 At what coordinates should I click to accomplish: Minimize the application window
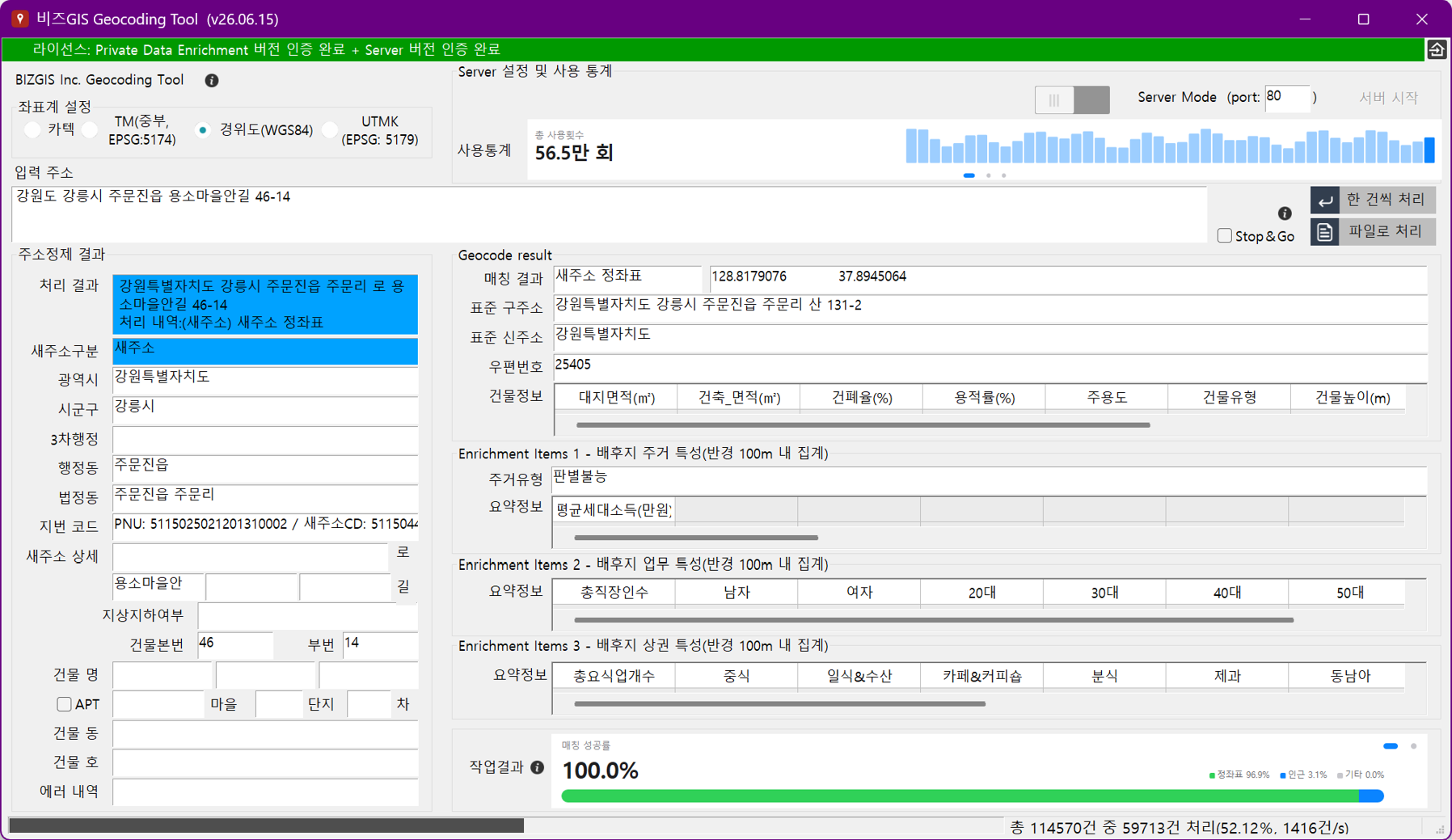point(1305,19)
